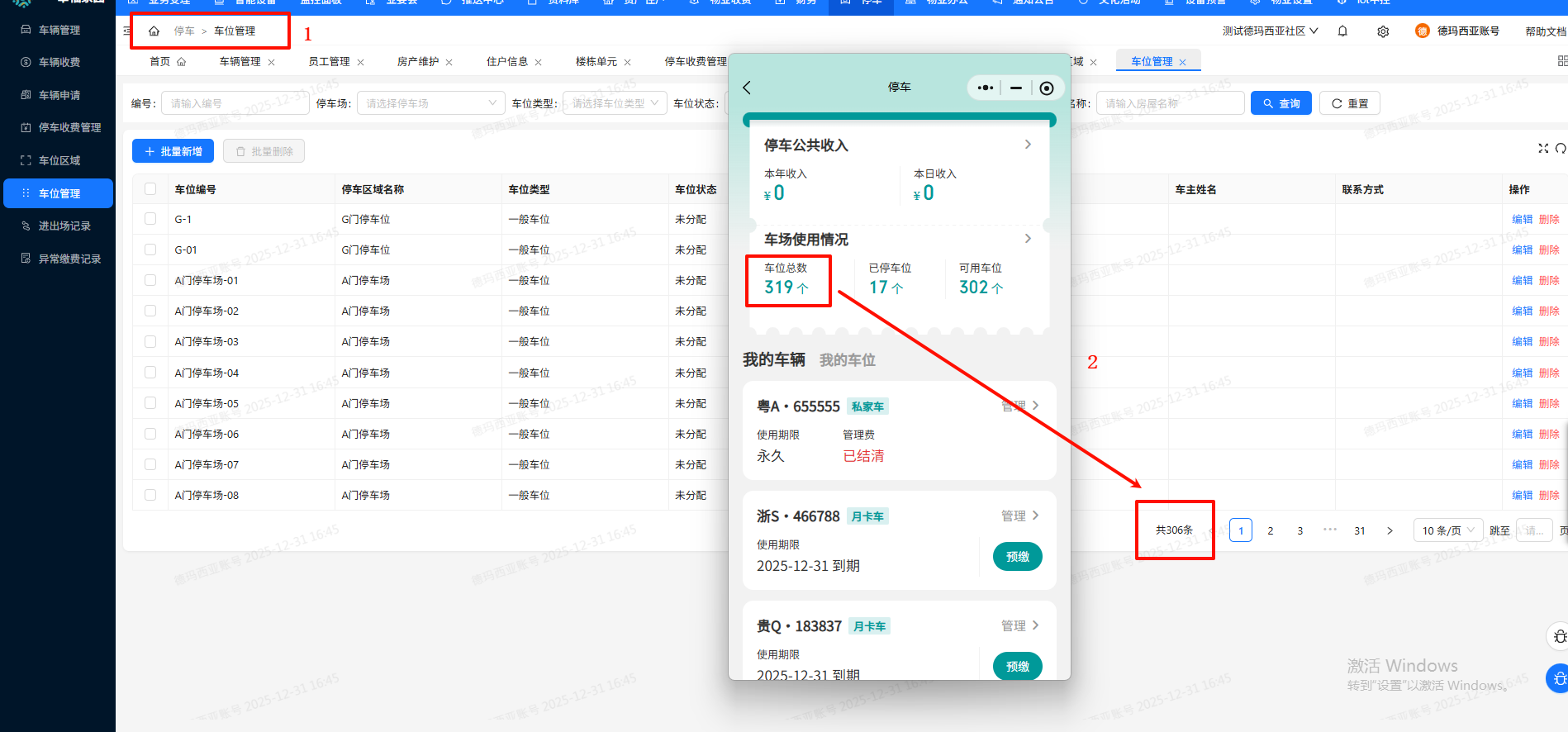
Task: Open 车辆管理 in the left sidebar
Action: pyautogui.click(x=58, y=30)
